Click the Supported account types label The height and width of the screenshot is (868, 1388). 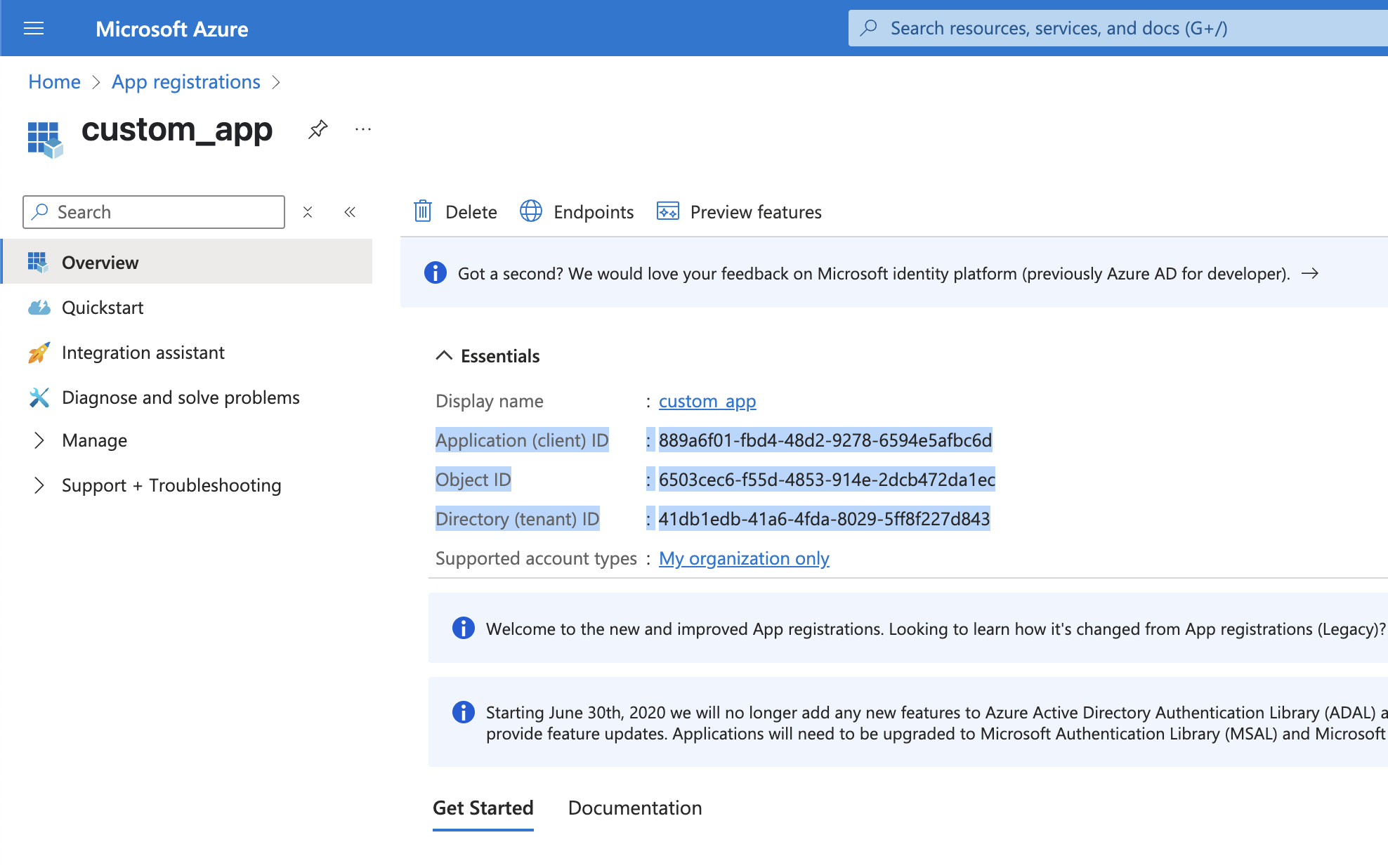pos(536,558)
